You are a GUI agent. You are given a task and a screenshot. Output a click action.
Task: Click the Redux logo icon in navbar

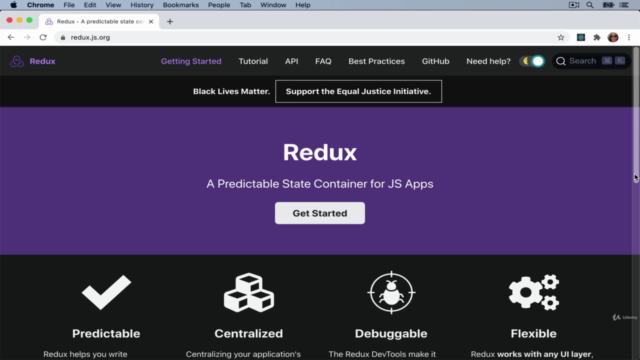(x=17, y=61)
